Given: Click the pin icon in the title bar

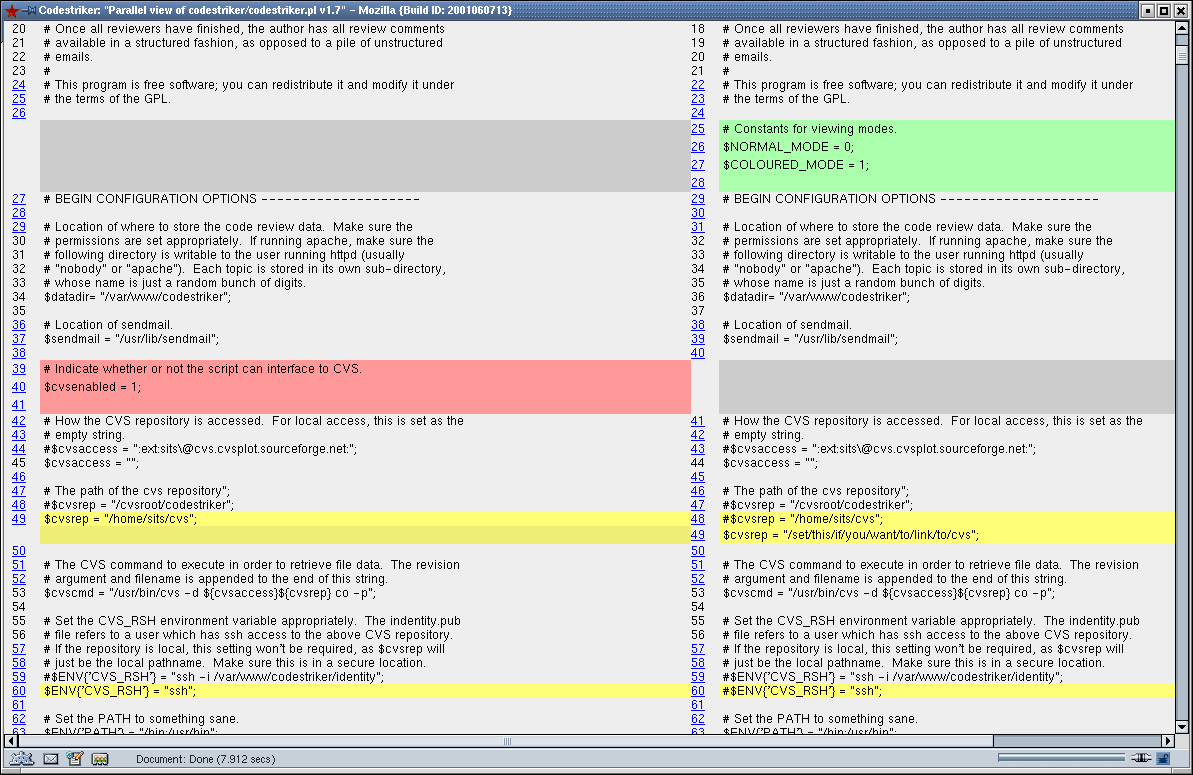Looking at the screenshot, I should tap(29, 10).
